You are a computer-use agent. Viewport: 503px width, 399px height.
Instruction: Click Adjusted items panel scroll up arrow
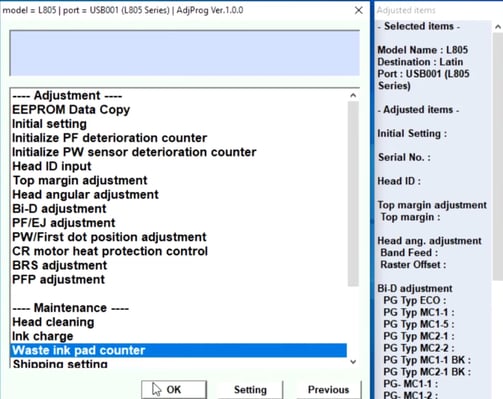[498, 27]
